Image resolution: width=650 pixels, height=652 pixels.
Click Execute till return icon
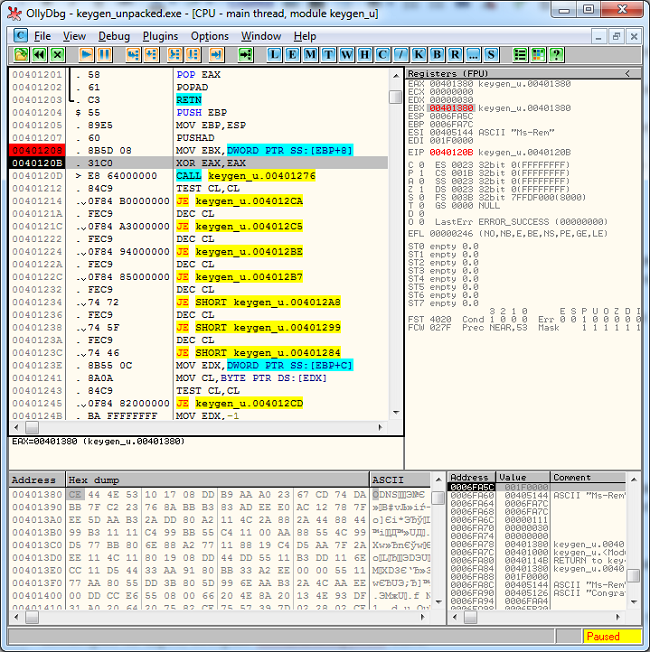216,54
